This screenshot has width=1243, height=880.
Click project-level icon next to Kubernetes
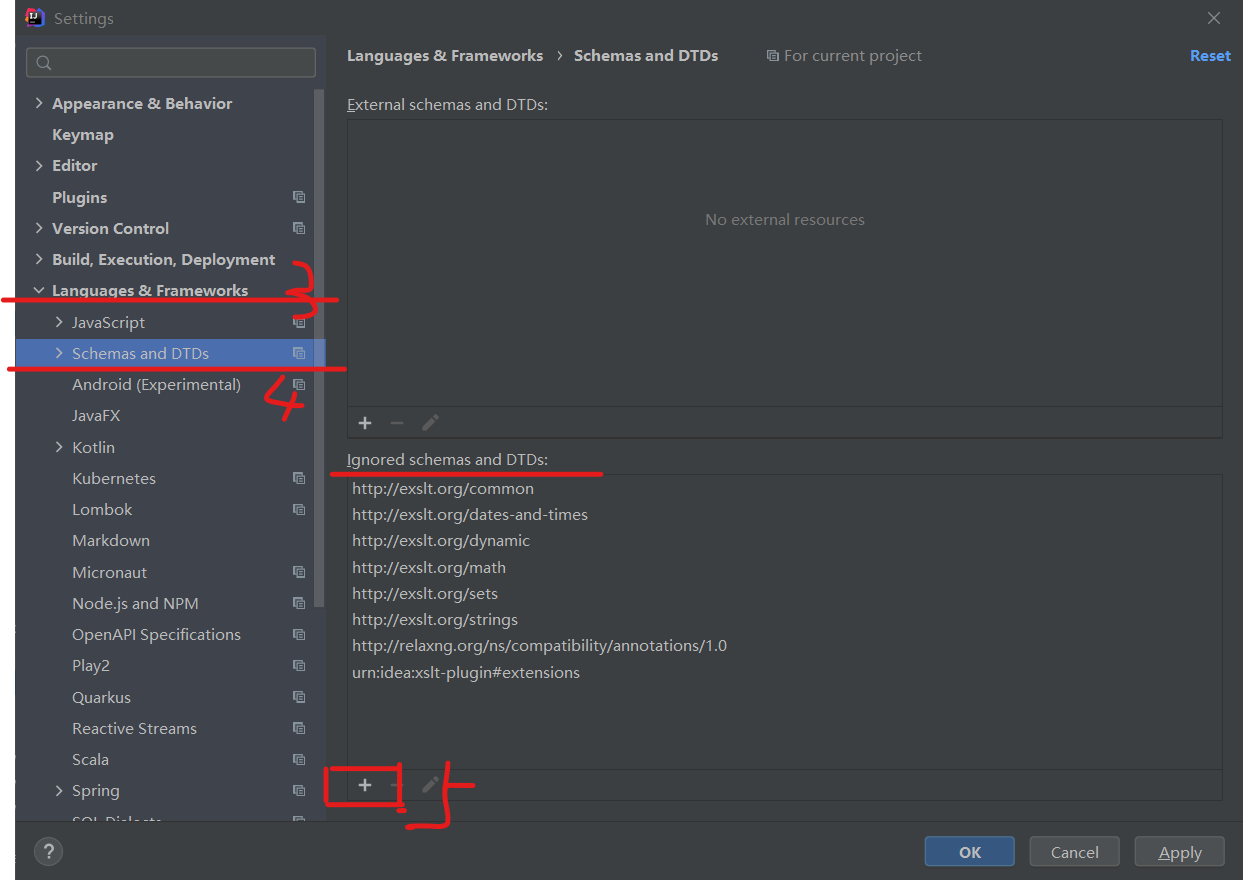tap(298, 478)
